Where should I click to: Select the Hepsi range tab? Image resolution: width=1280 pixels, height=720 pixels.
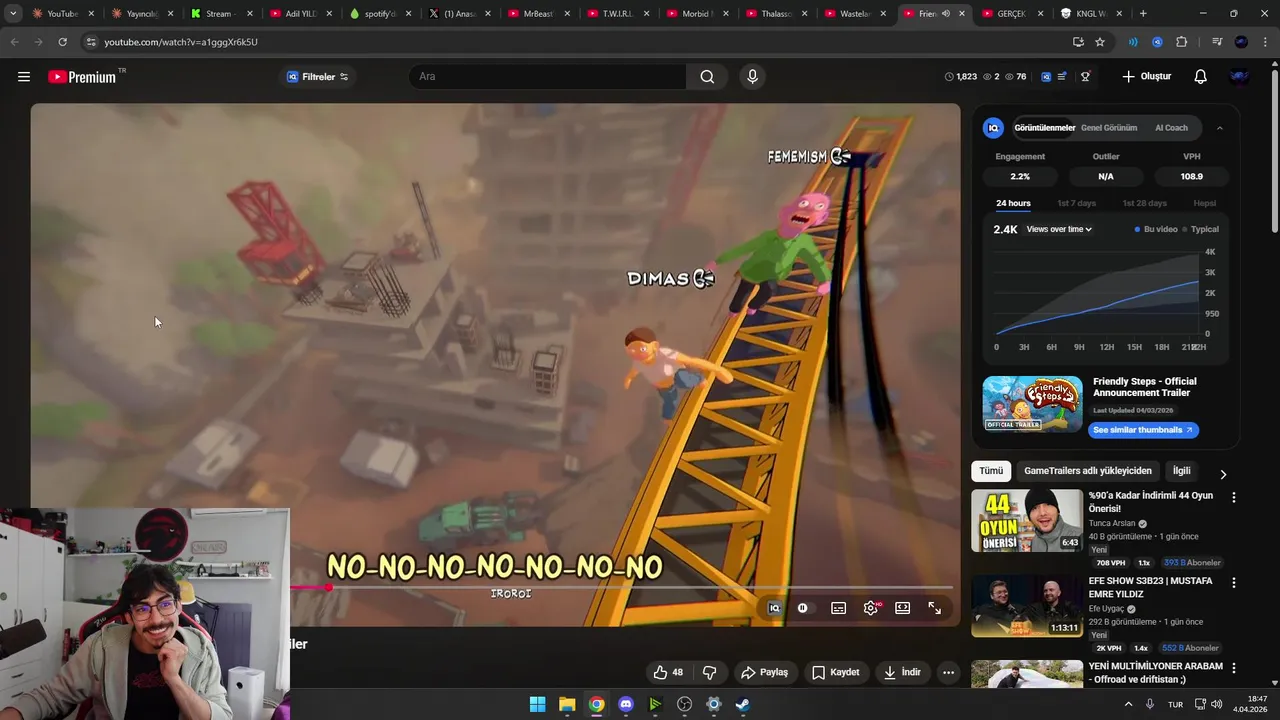[1205, 203]
